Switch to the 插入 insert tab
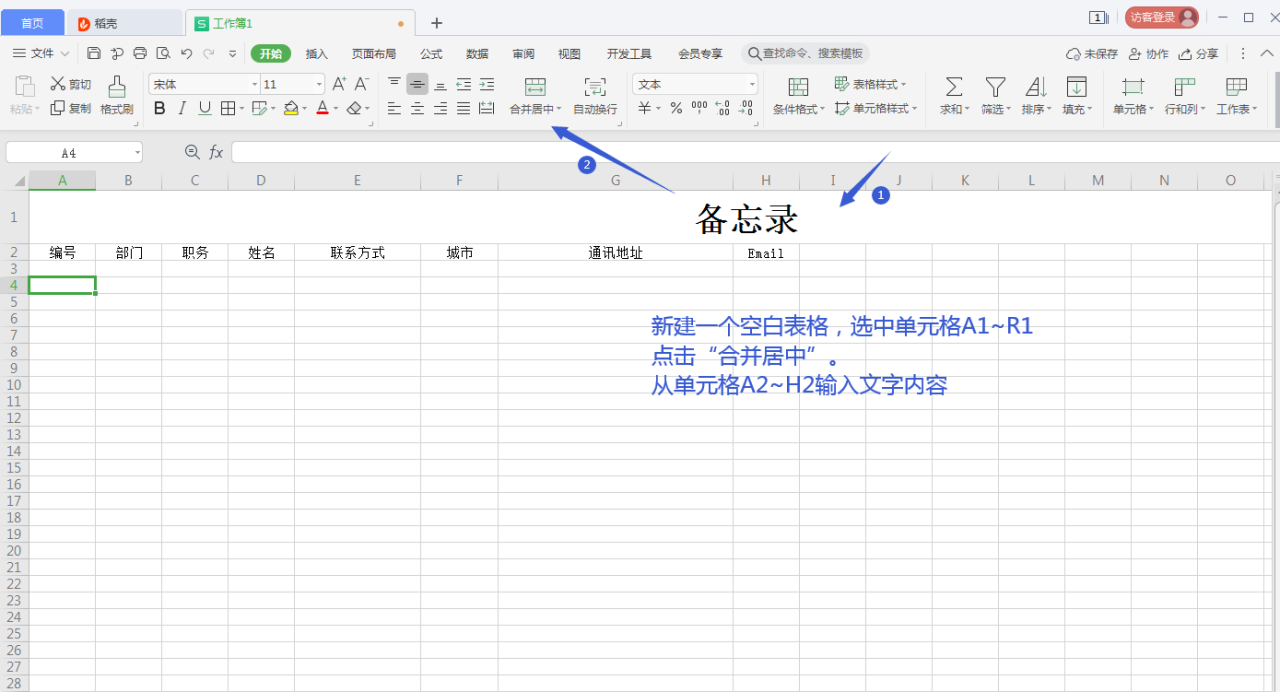1280x692 pixels. (317, 54)
